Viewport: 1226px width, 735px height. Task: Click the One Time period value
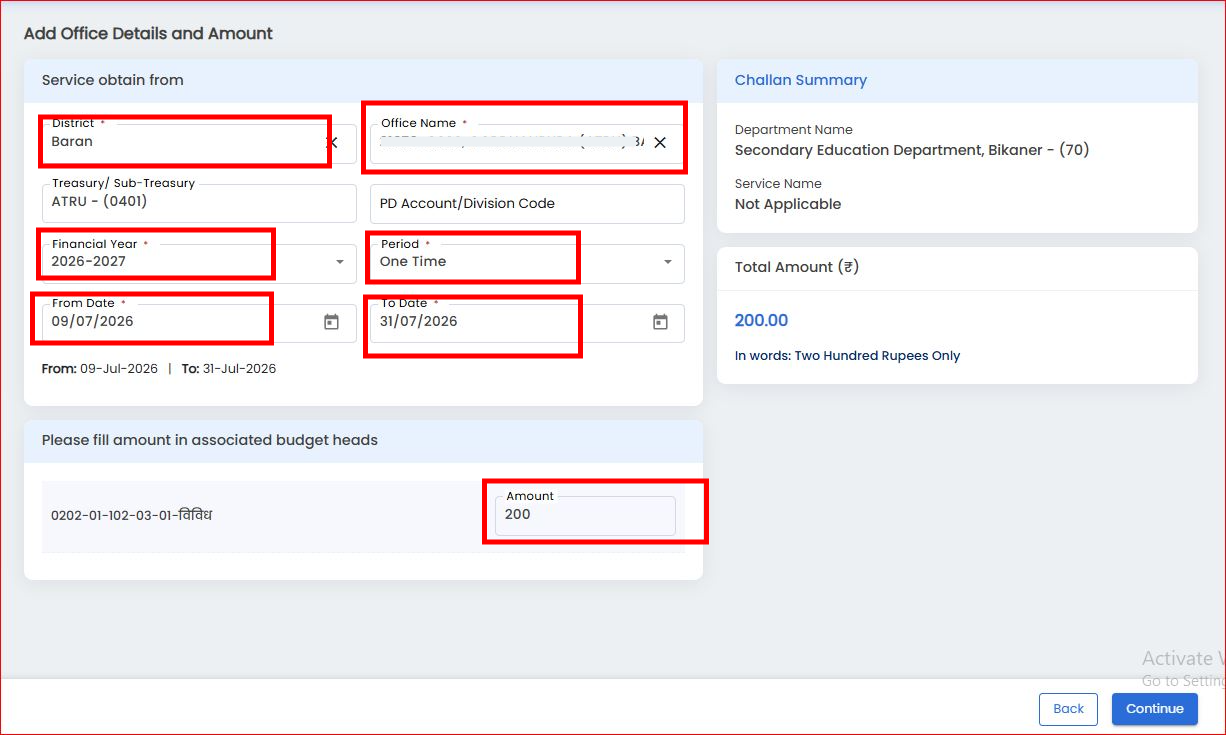click(413, 261)
